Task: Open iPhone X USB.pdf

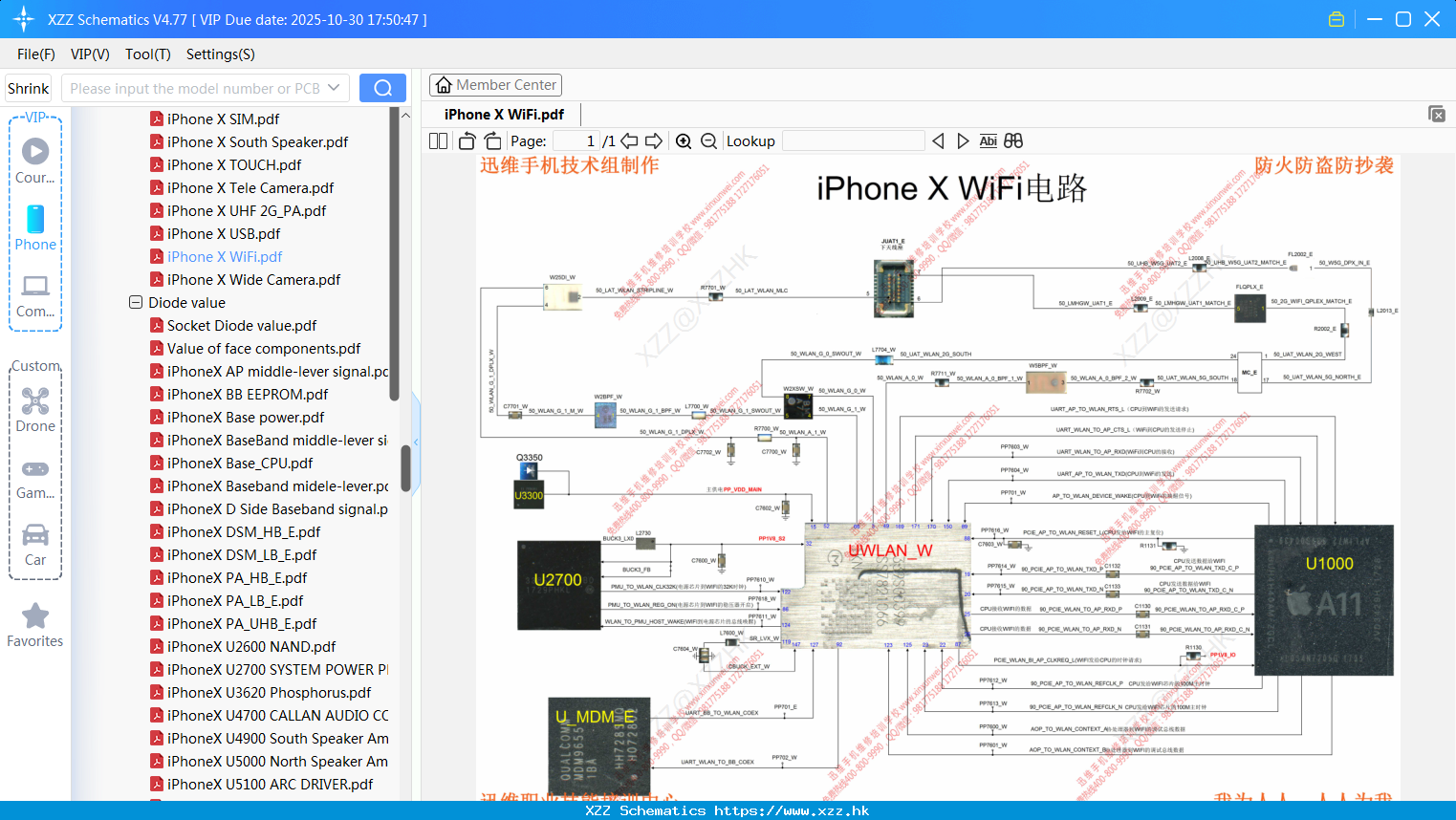Action: tap(224, 233)
